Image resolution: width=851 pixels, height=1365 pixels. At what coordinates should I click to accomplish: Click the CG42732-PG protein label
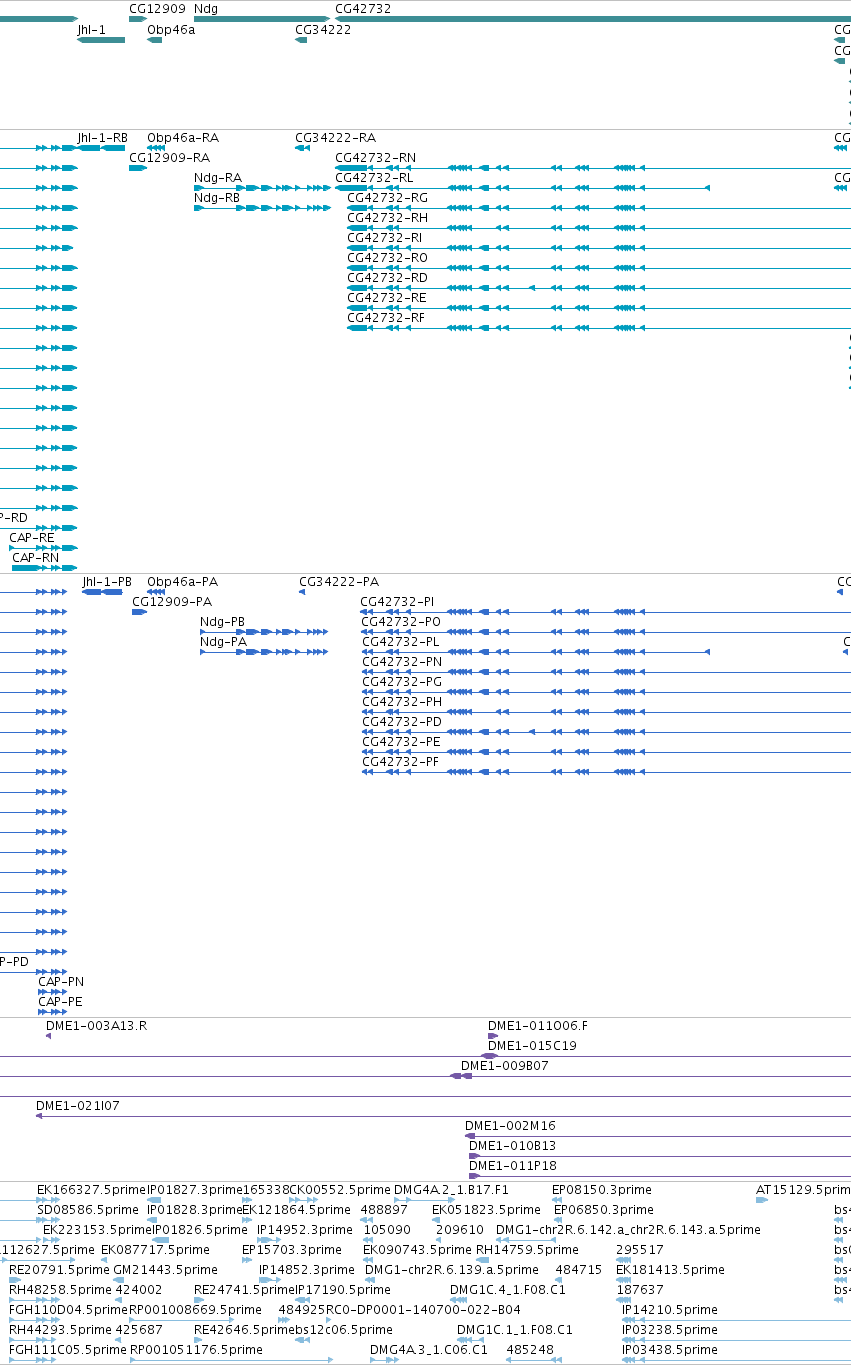(403, 682)
